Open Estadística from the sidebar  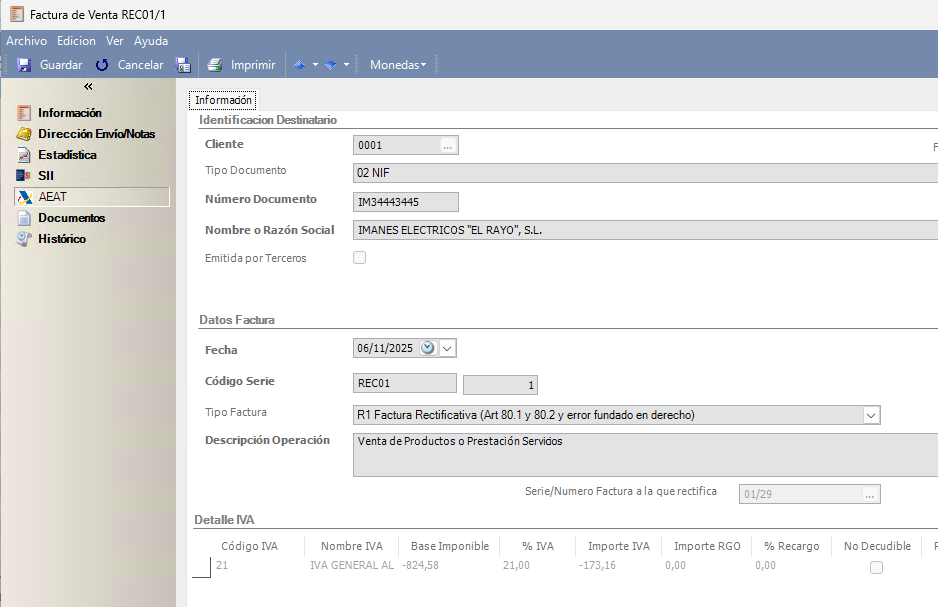coord(67,155)
